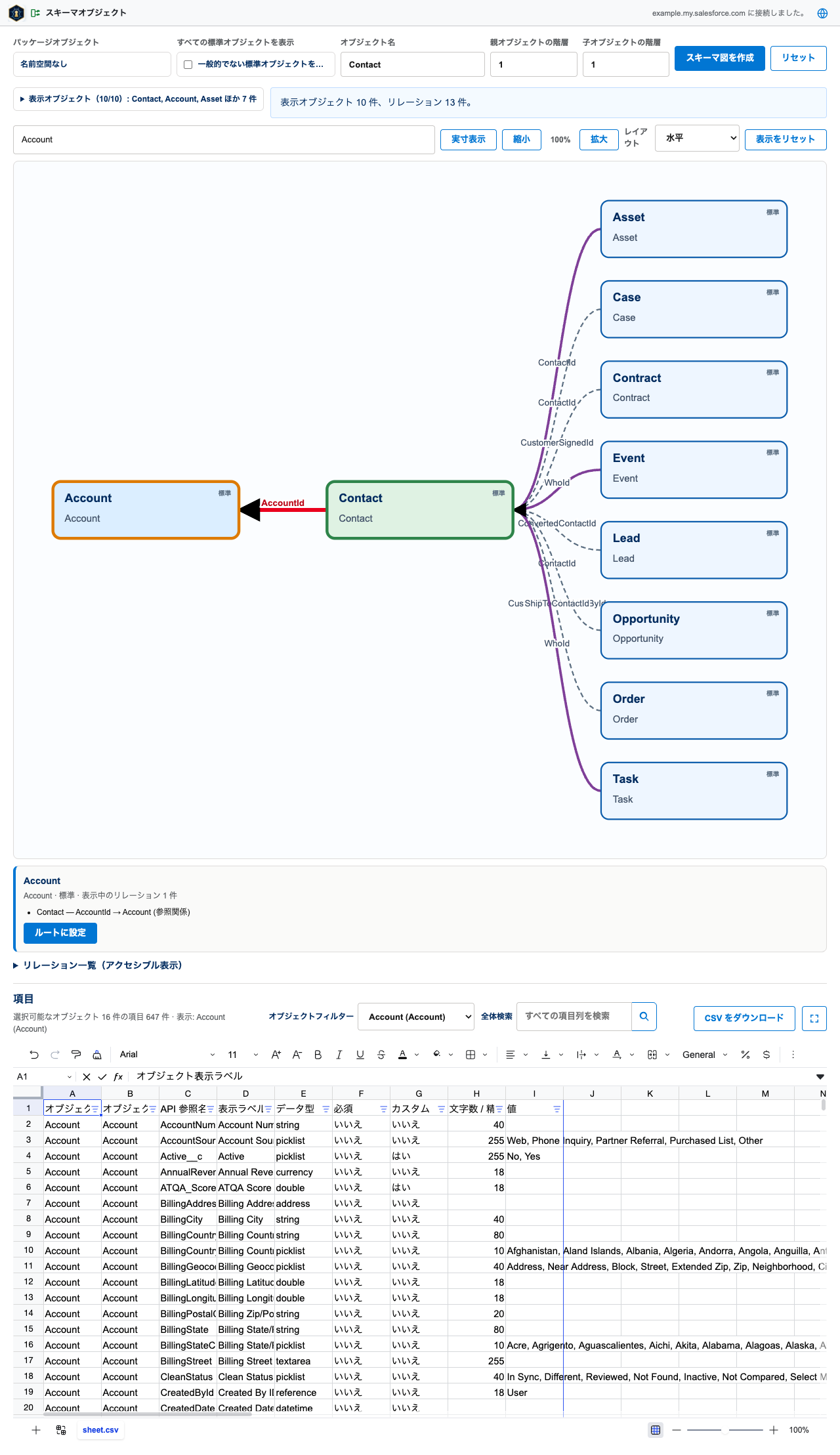
Task: Toggle grid view icon in sheet status bar
Action: 656,1430
